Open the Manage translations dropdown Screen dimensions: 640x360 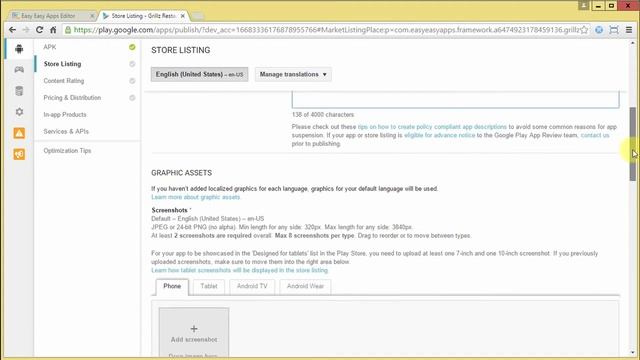tap(293, 74)
